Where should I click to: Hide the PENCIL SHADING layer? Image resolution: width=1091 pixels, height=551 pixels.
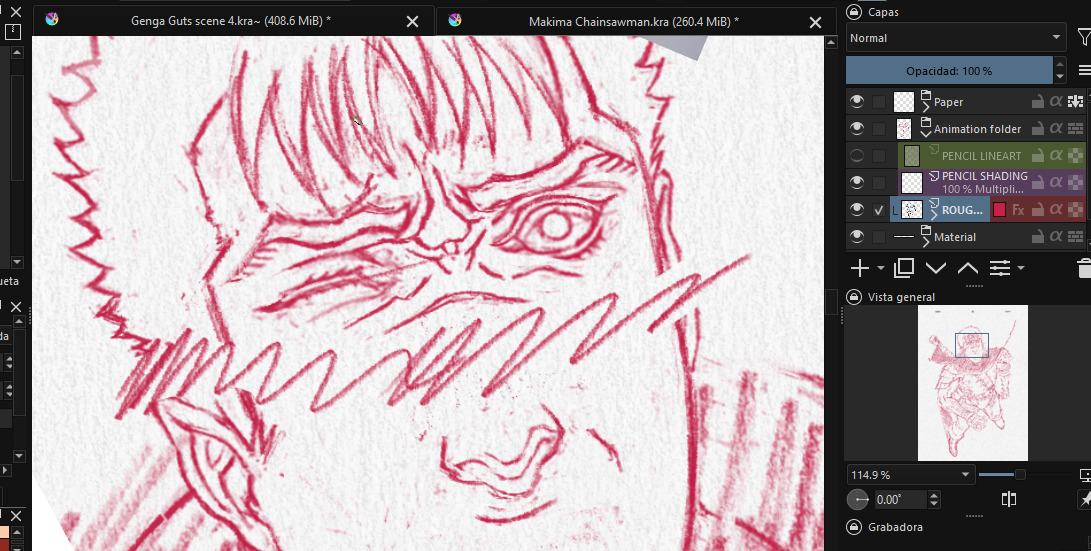tap(857, 182)
